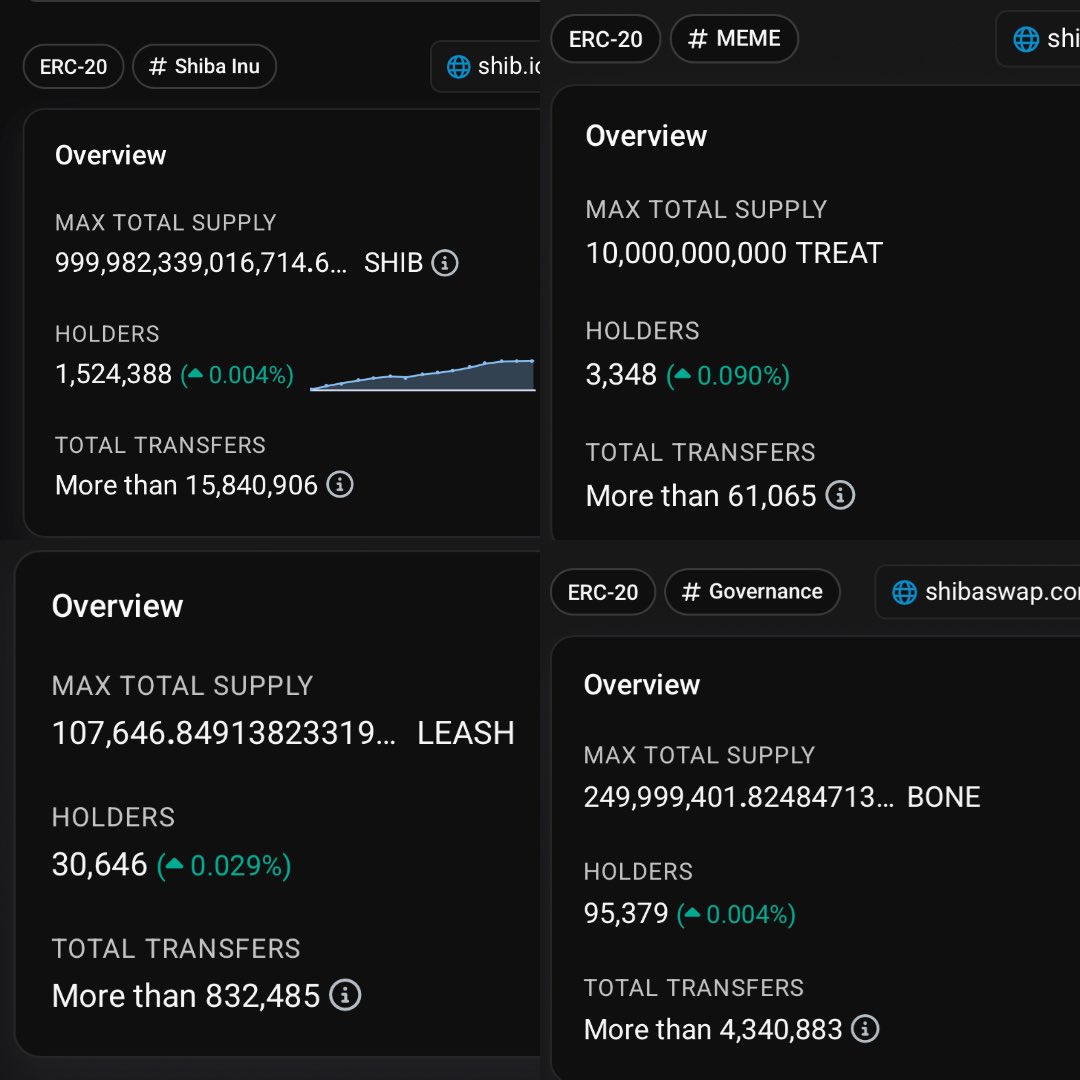Click the 0.090% holders change
Screen dimensions: 1080x1080
(x=728, y=375)
